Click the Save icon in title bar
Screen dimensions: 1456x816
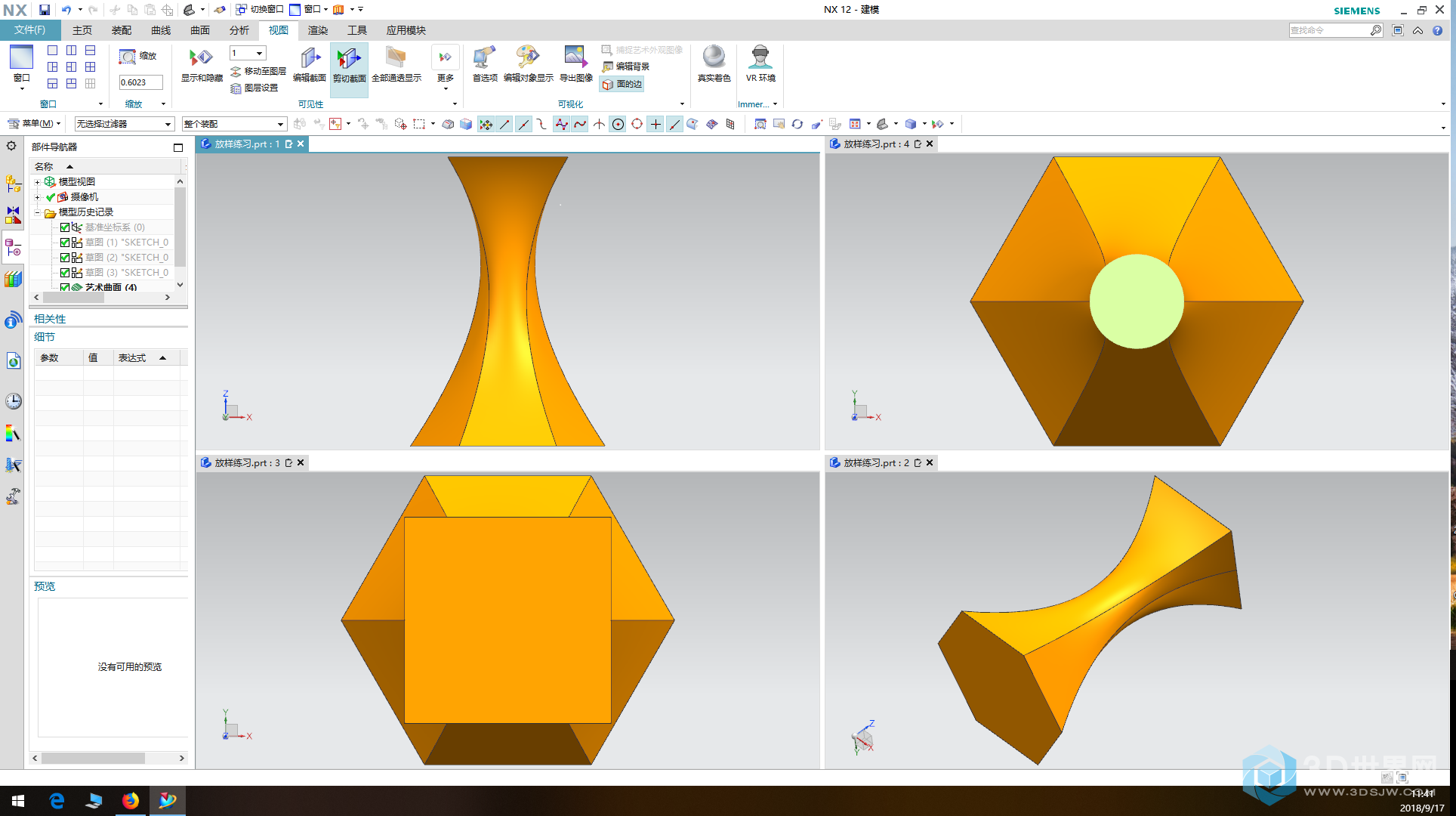click(45, 10)
